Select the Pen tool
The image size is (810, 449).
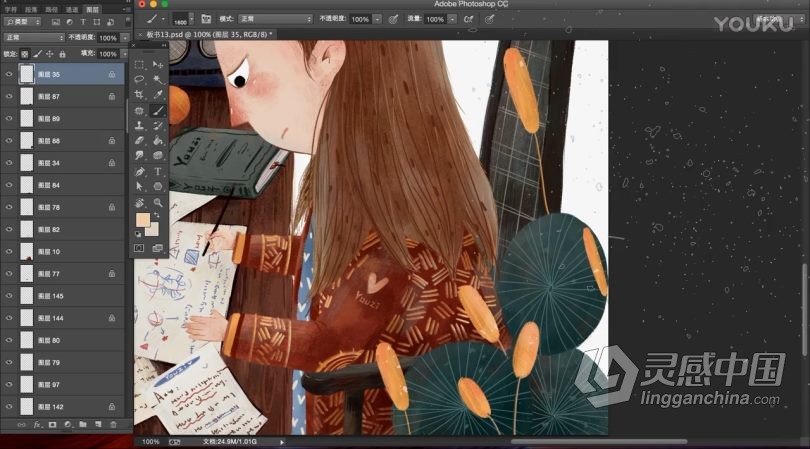(x=139, y=171)
